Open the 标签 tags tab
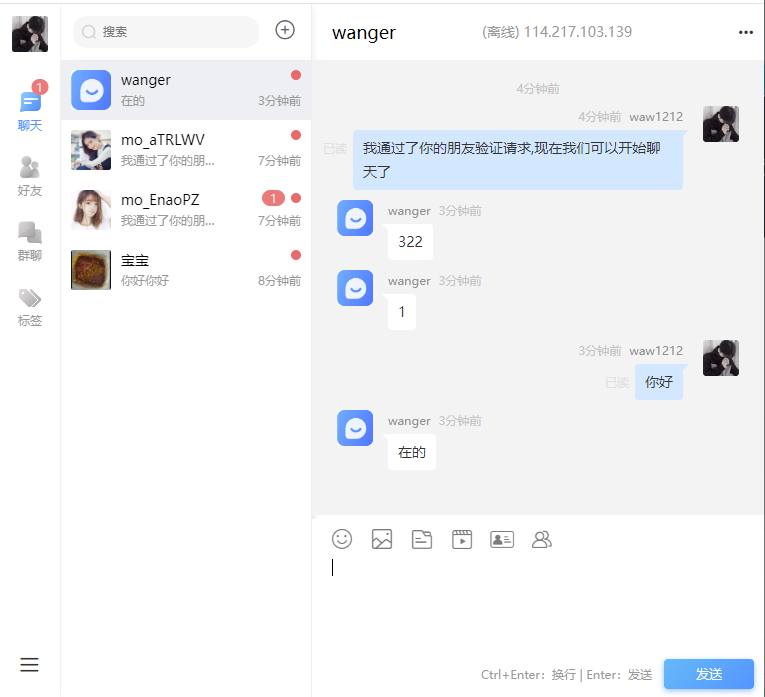Screen dimensions: 765x697 (30, 307)
